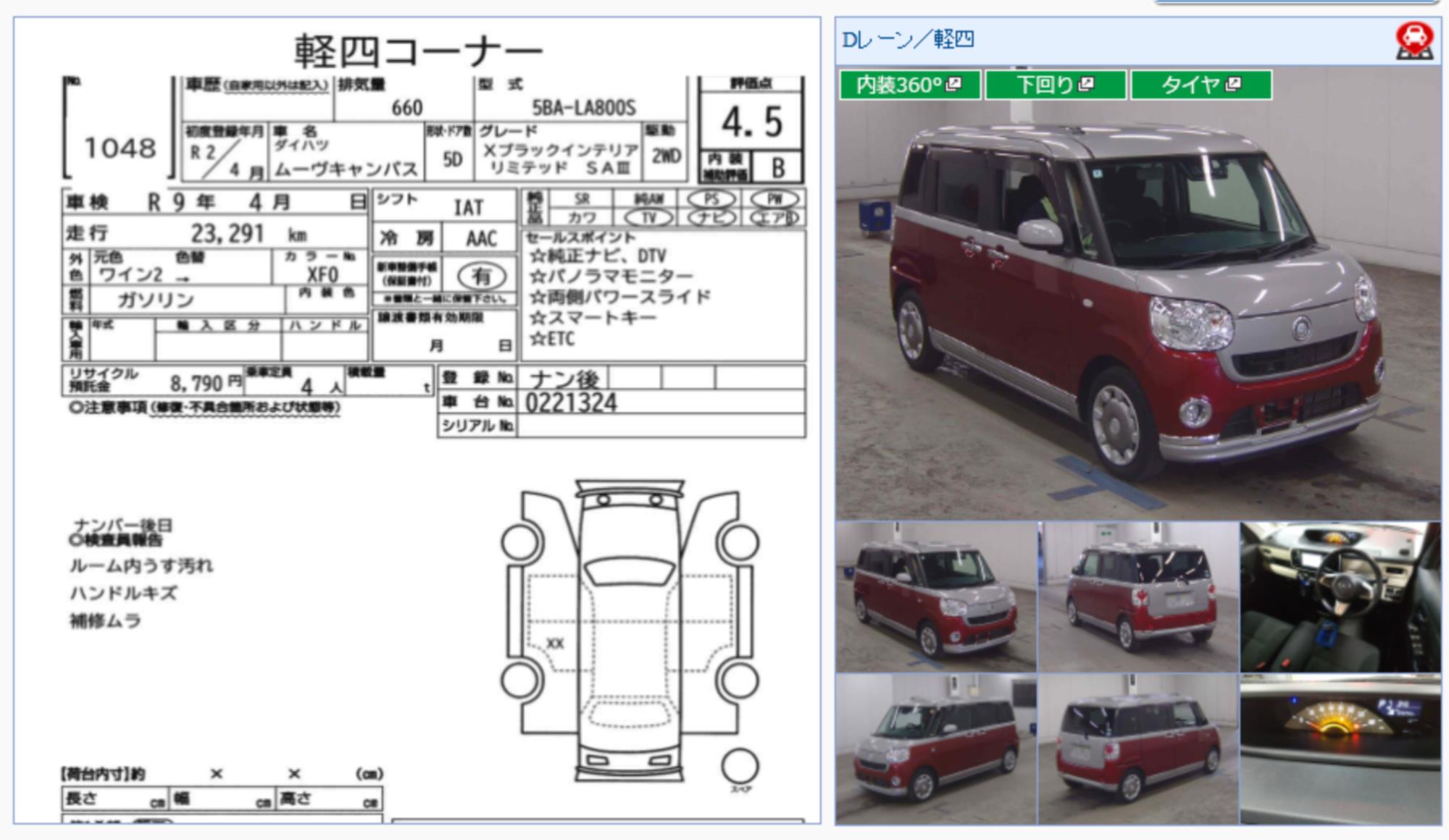Click the car name 'ムーヴキャンバス'

click(346, 169)
